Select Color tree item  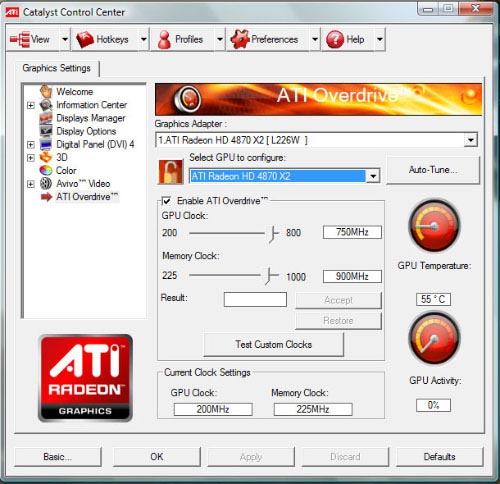[x=66, y=170]
